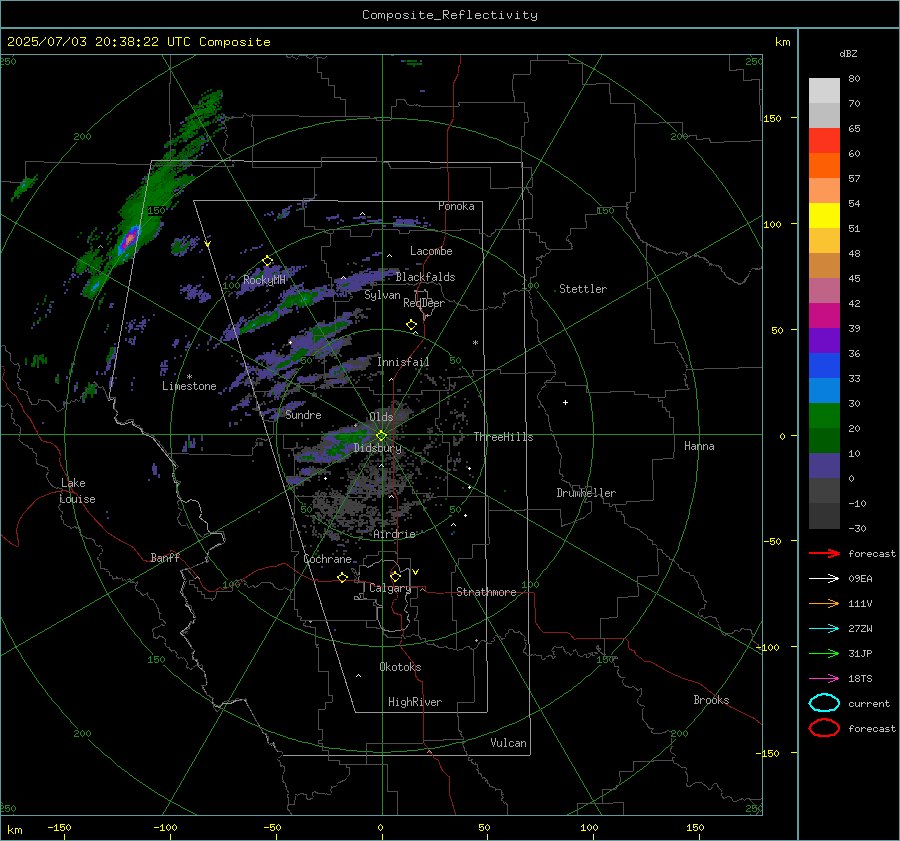Click the Drumheller label
Screen dimensions: 900x841
pos(586,493)
